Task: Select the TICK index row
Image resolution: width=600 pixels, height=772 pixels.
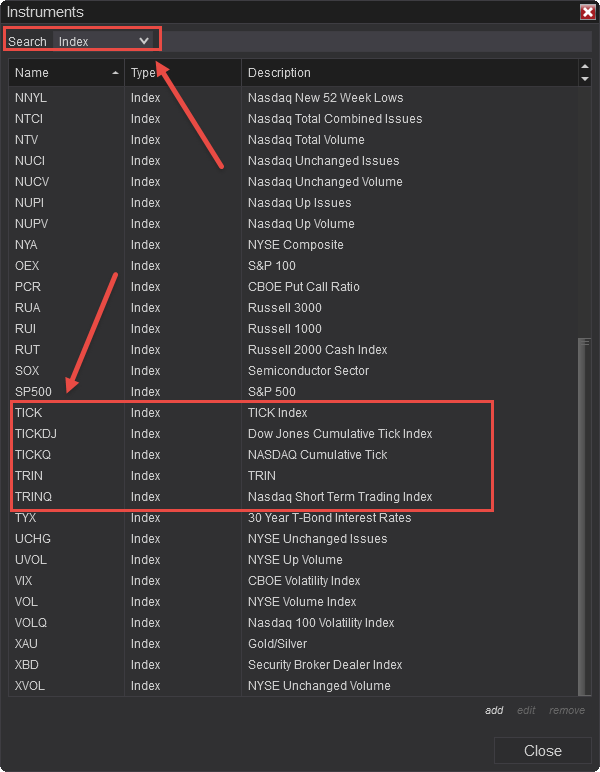Action: coord(250,413)
